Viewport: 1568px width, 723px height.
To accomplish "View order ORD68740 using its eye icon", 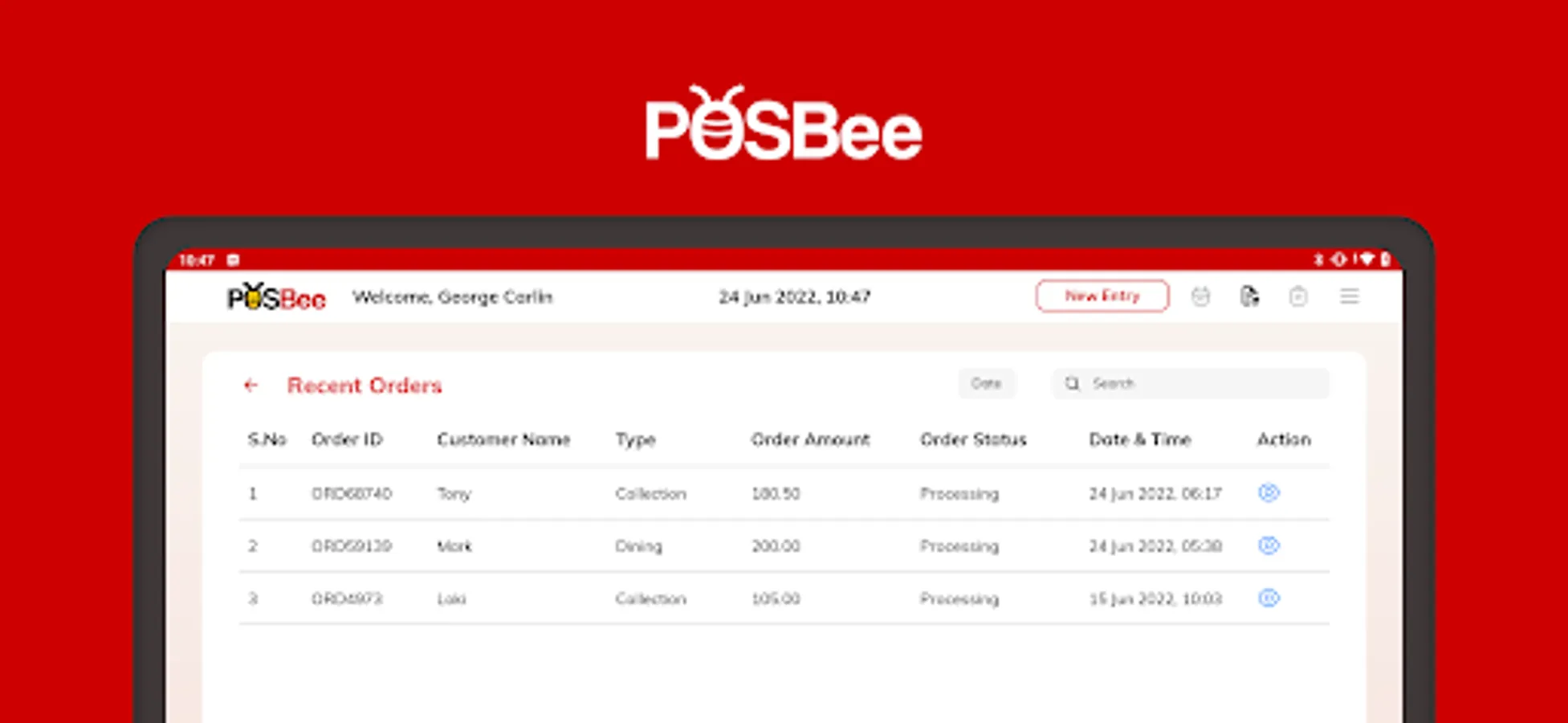I will (1269, 492).
